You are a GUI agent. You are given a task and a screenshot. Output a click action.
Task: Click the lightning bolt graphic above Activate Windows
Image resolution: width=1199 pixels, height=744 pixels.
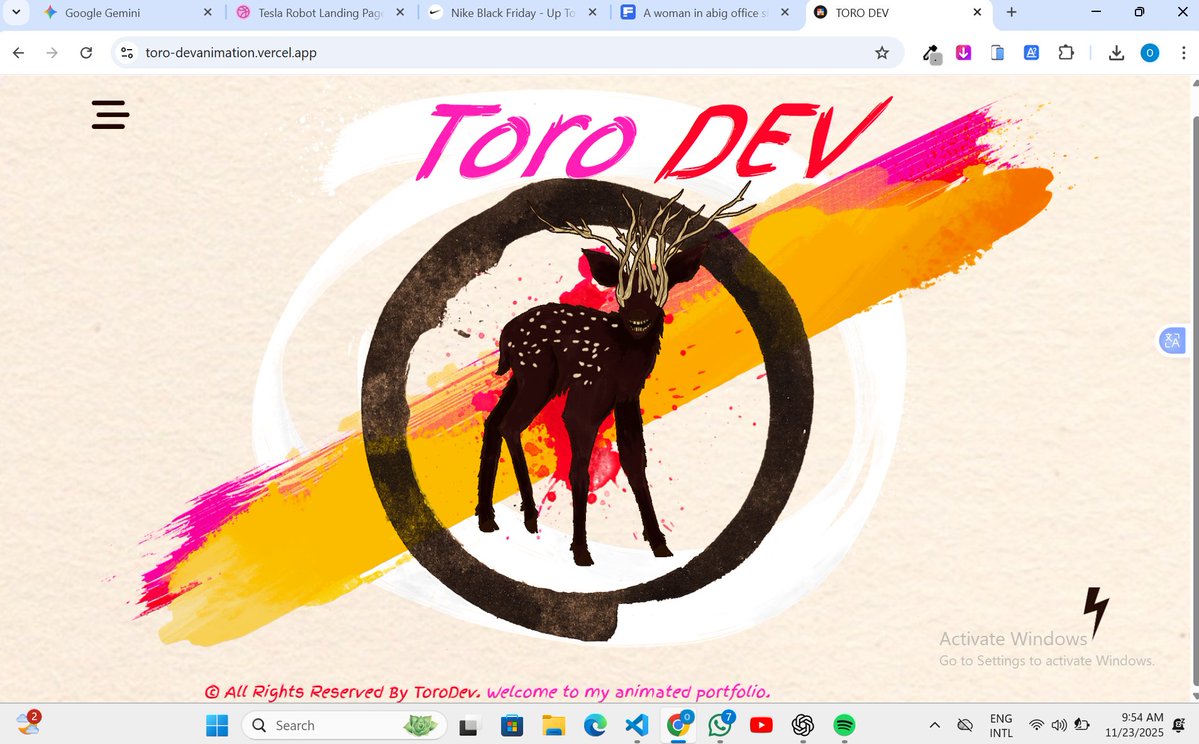pyautogui.click(x=1096, y=609)
